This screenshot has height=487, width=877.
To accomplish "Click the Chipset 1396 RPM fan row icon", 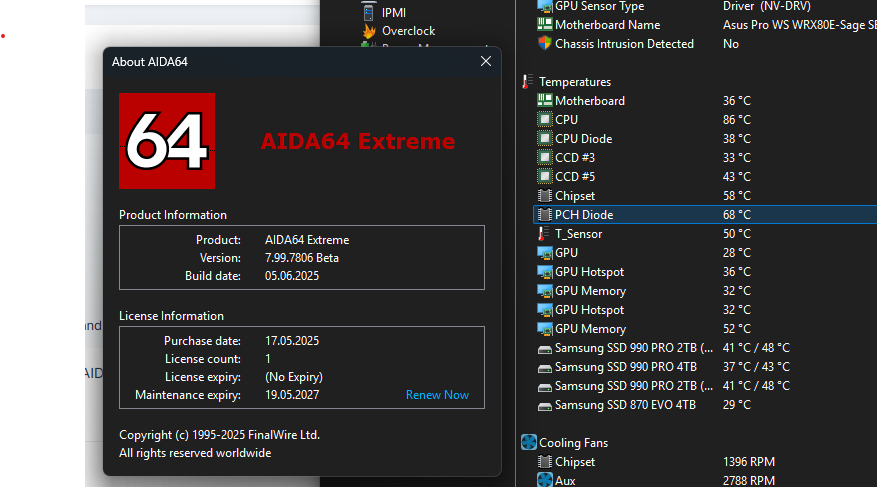I will pyautogui.click(x=544, y=462).
